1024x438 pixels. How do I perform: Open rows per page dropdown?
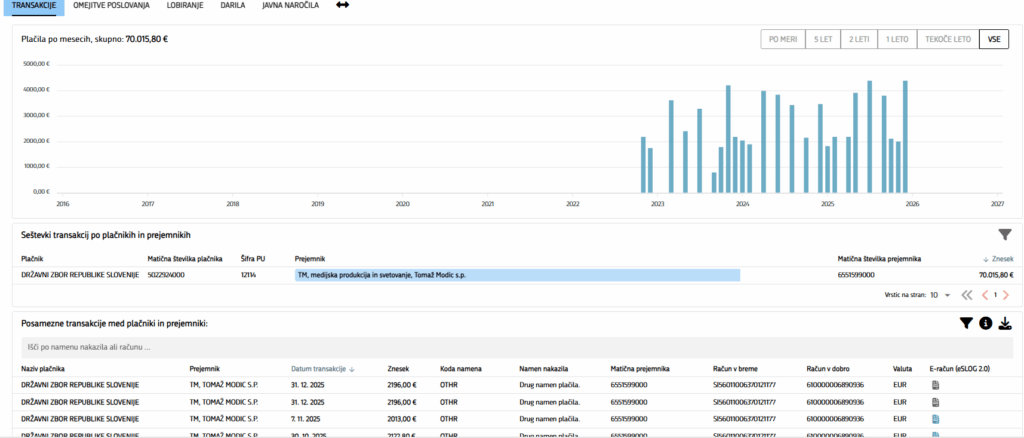(x=939, y=295)
